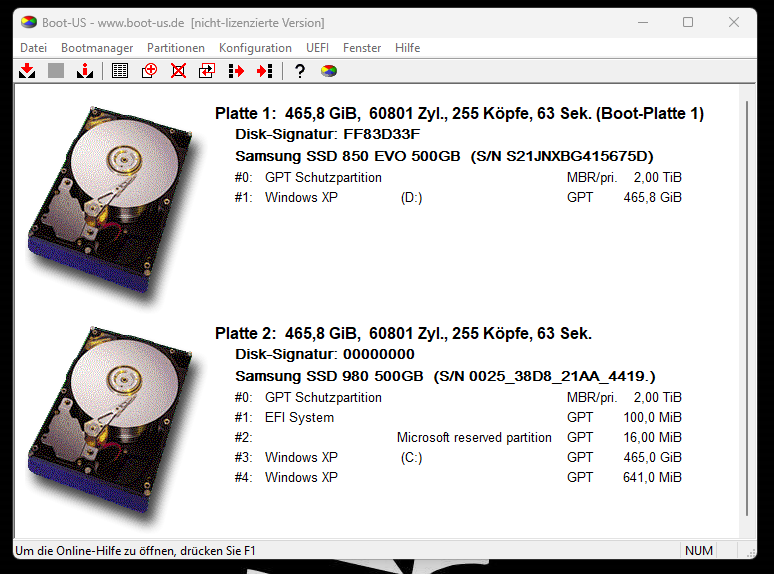Click the two overlapping windows icon with arrows
774x574 pixels.
click(x=207, y=71)
